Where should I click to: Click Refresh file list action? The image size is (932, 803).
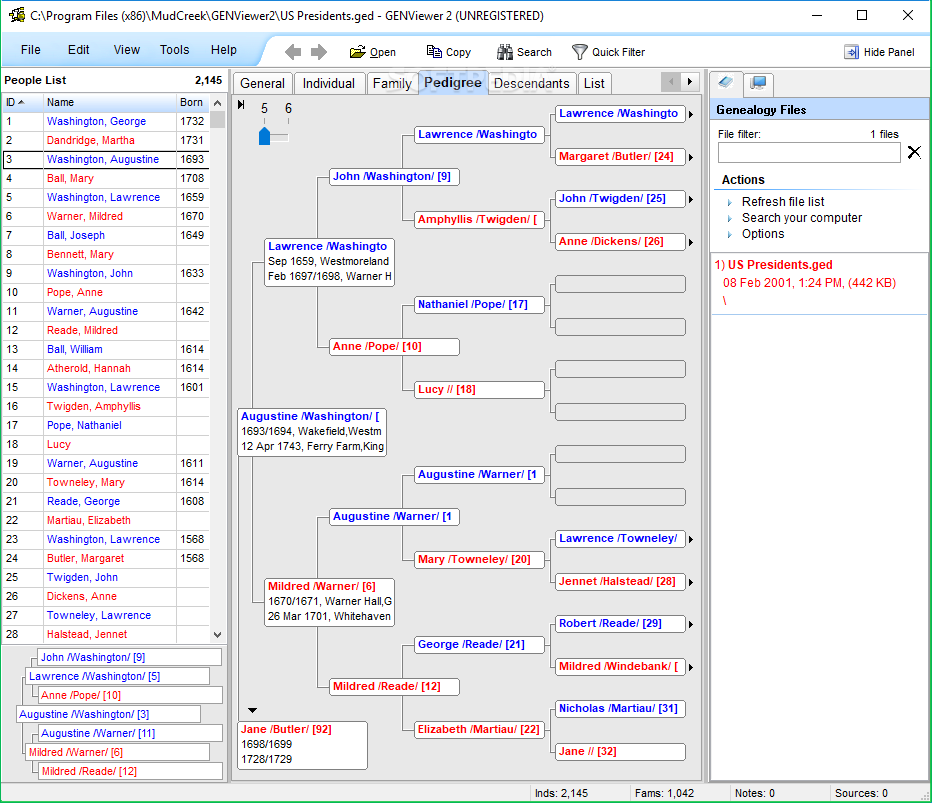point(783,201)
